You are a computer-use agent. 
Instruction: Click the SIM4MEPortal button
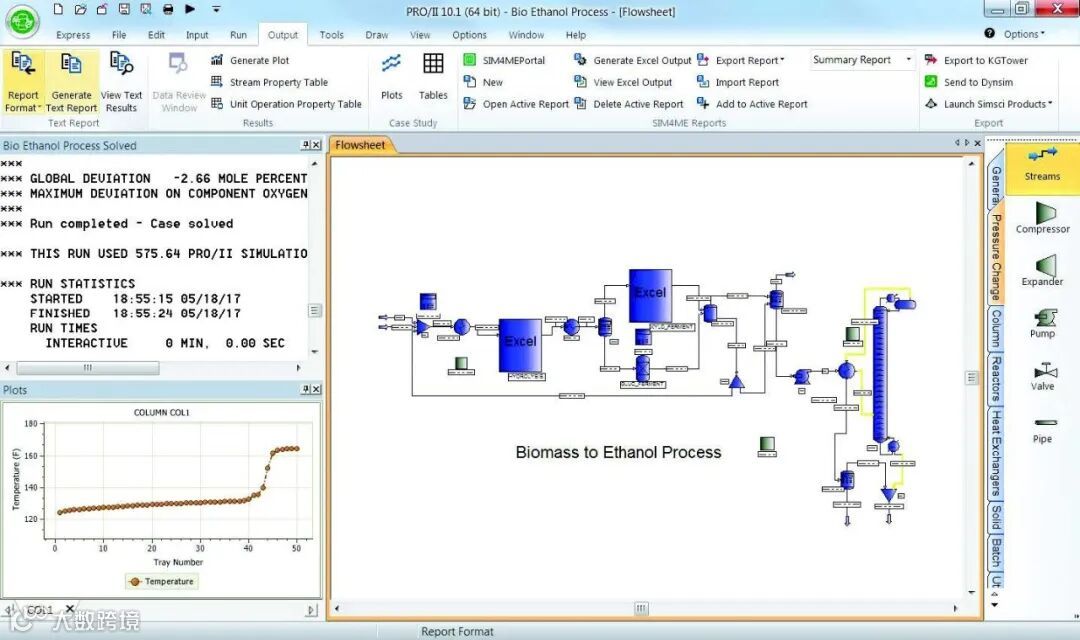tap(504, 61)
